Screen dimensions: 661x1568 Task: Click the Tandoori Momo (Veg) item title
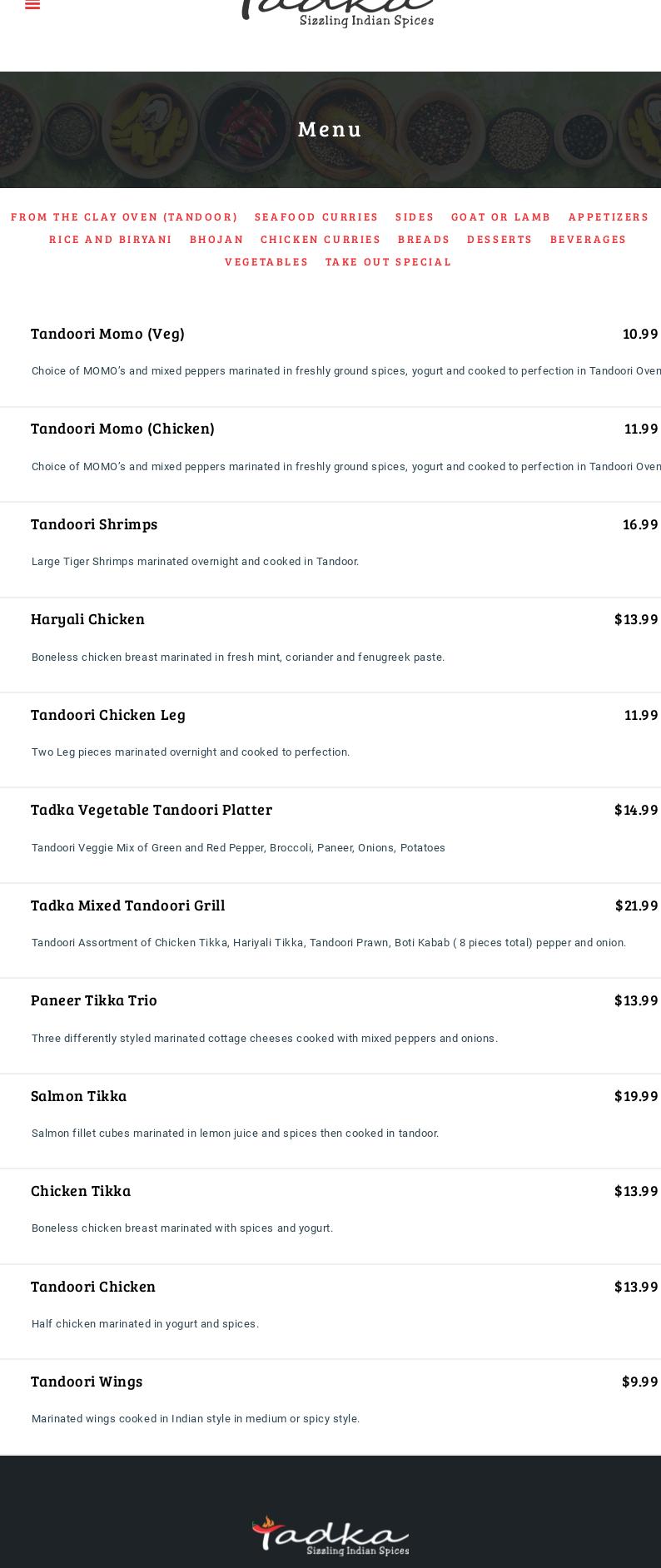click(x=107, y=334)
